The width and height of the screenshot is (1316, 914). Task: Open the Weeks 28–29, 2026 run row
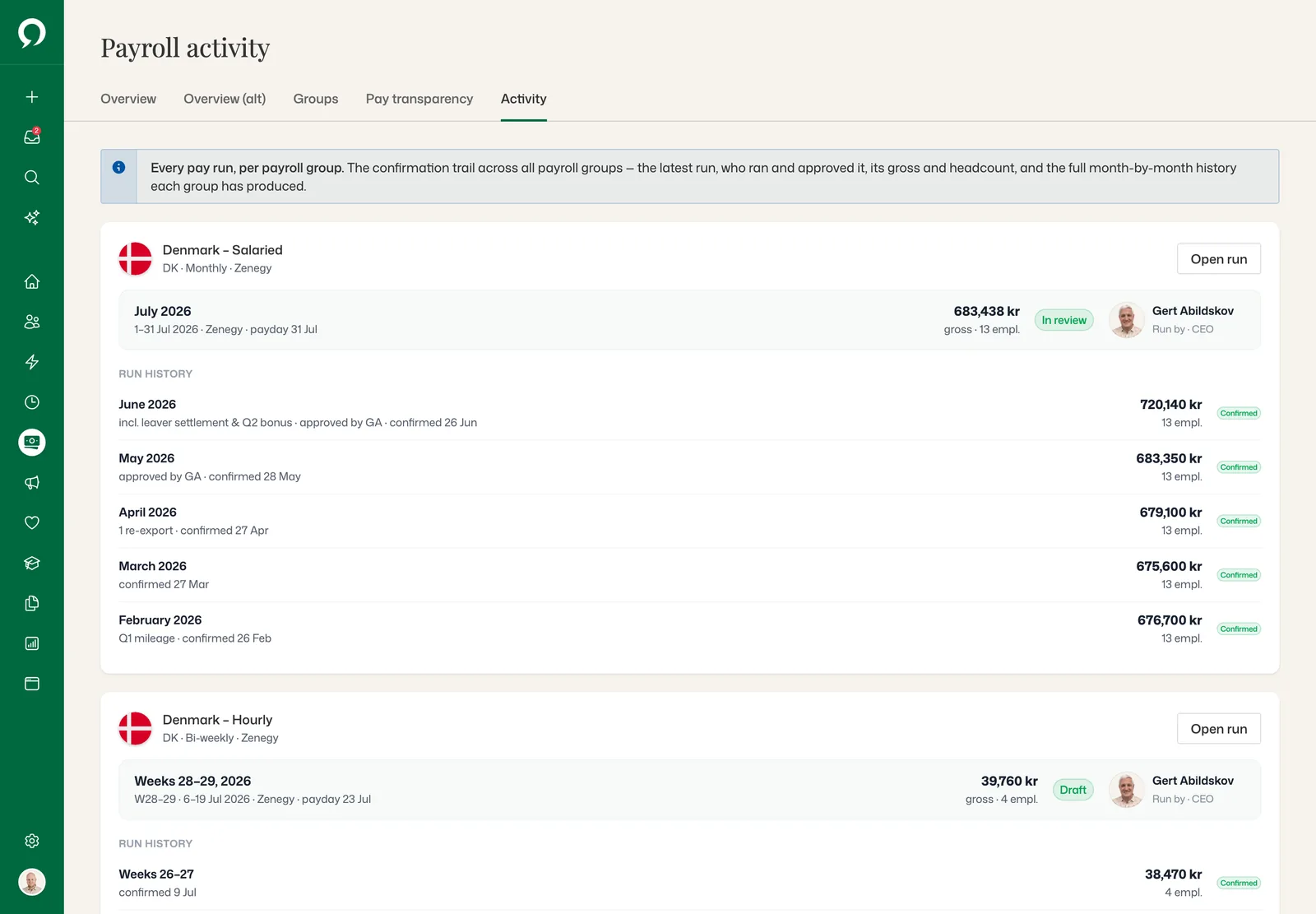689,790
